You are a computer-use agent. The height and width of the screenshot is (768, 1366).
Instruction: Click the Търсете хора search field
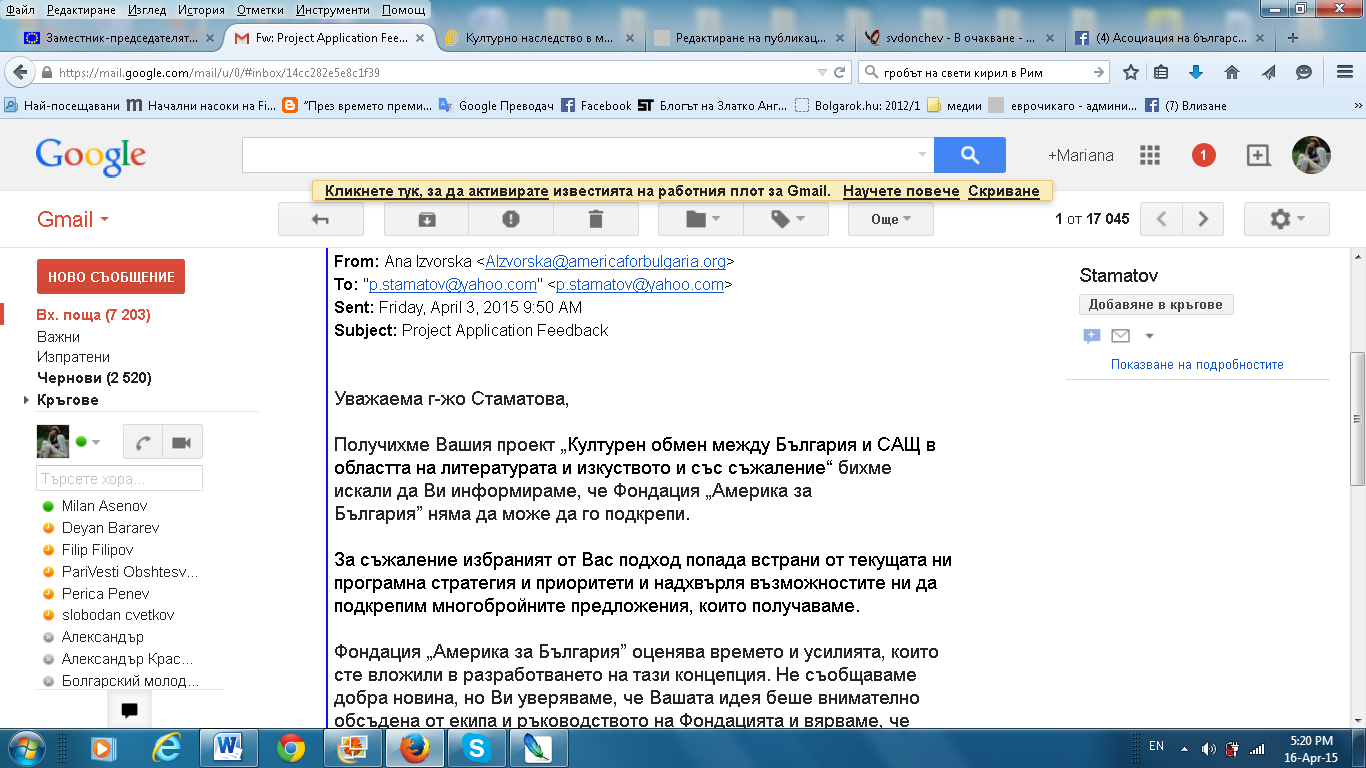point(119,478)
